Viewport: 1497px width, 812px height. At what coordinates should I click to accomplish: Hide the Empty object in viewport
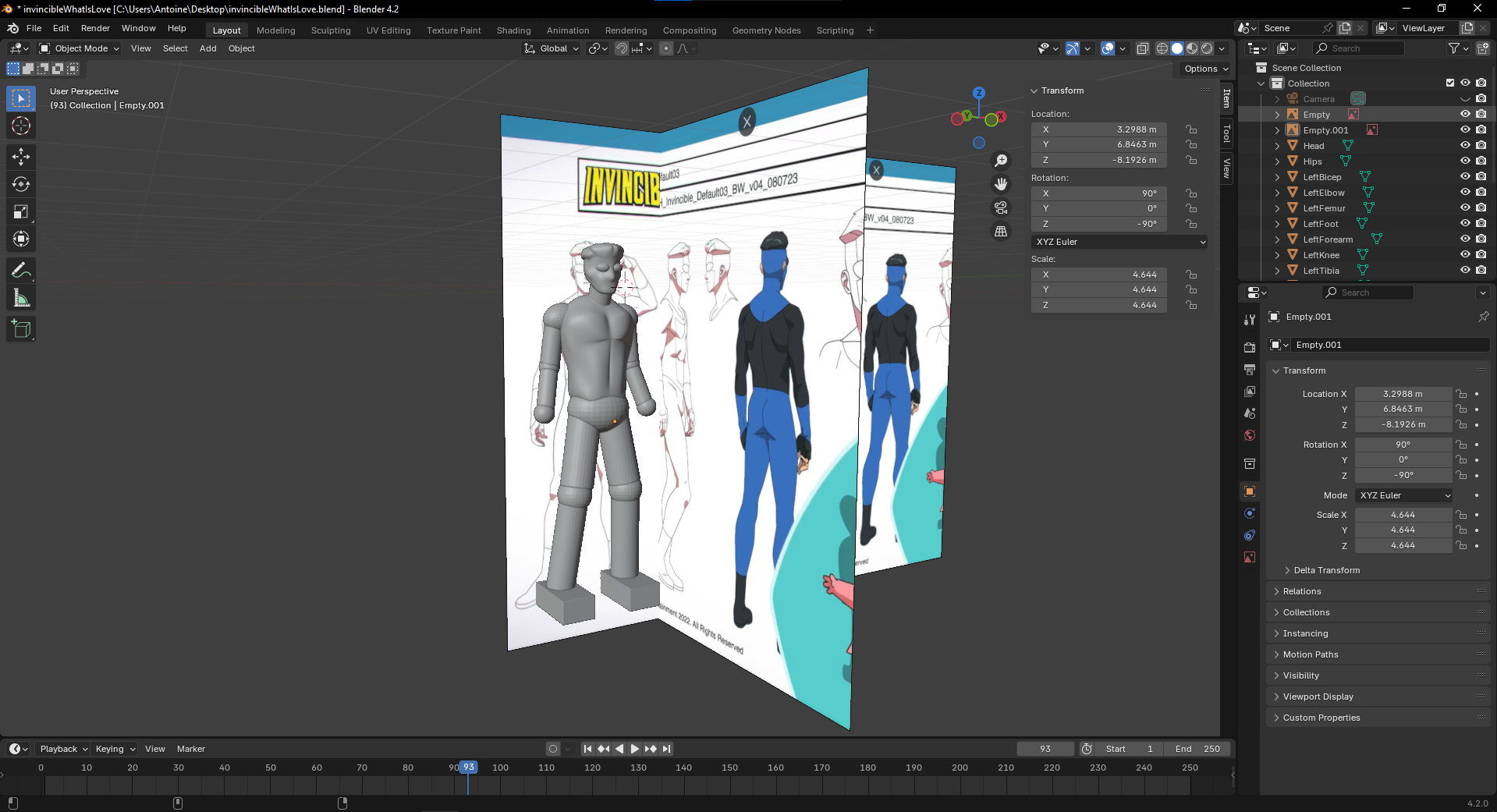[1465, 114]
